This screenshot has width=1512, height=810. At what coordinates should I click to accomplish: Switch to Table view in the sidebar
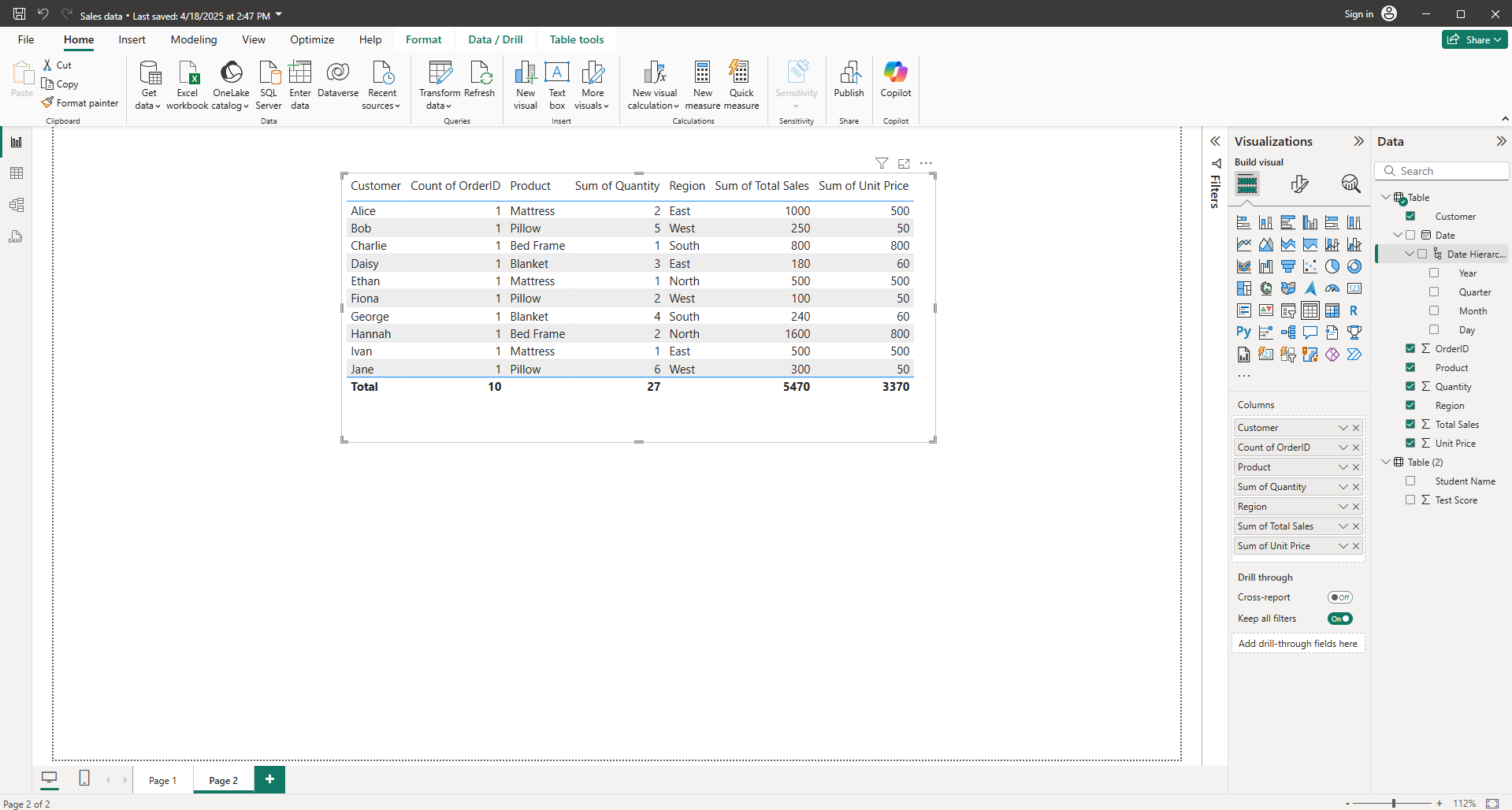tap(17, 173)
